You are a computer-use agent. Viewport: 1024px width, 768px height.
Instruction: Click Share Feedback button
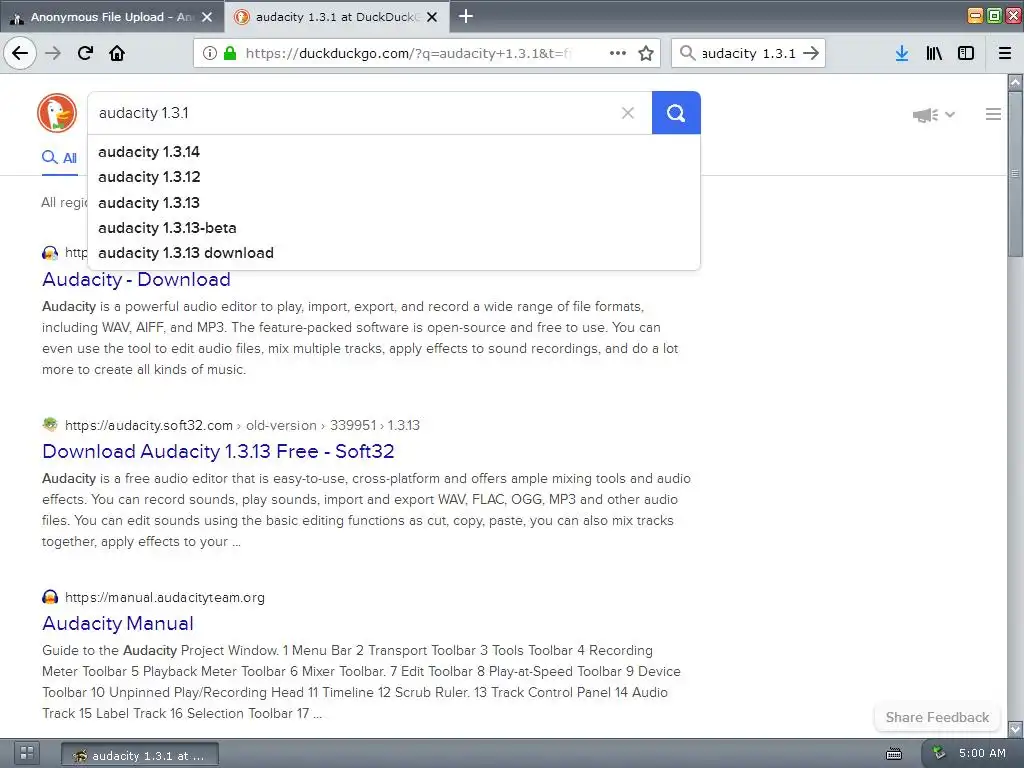click(937, 717)
